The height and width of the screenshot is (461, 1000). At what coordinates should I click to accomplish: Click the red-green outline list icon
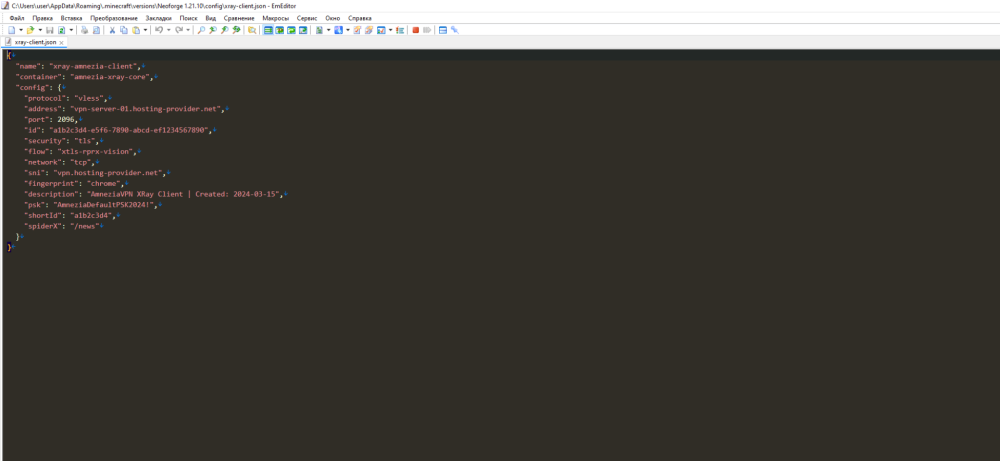click(400, 30)
